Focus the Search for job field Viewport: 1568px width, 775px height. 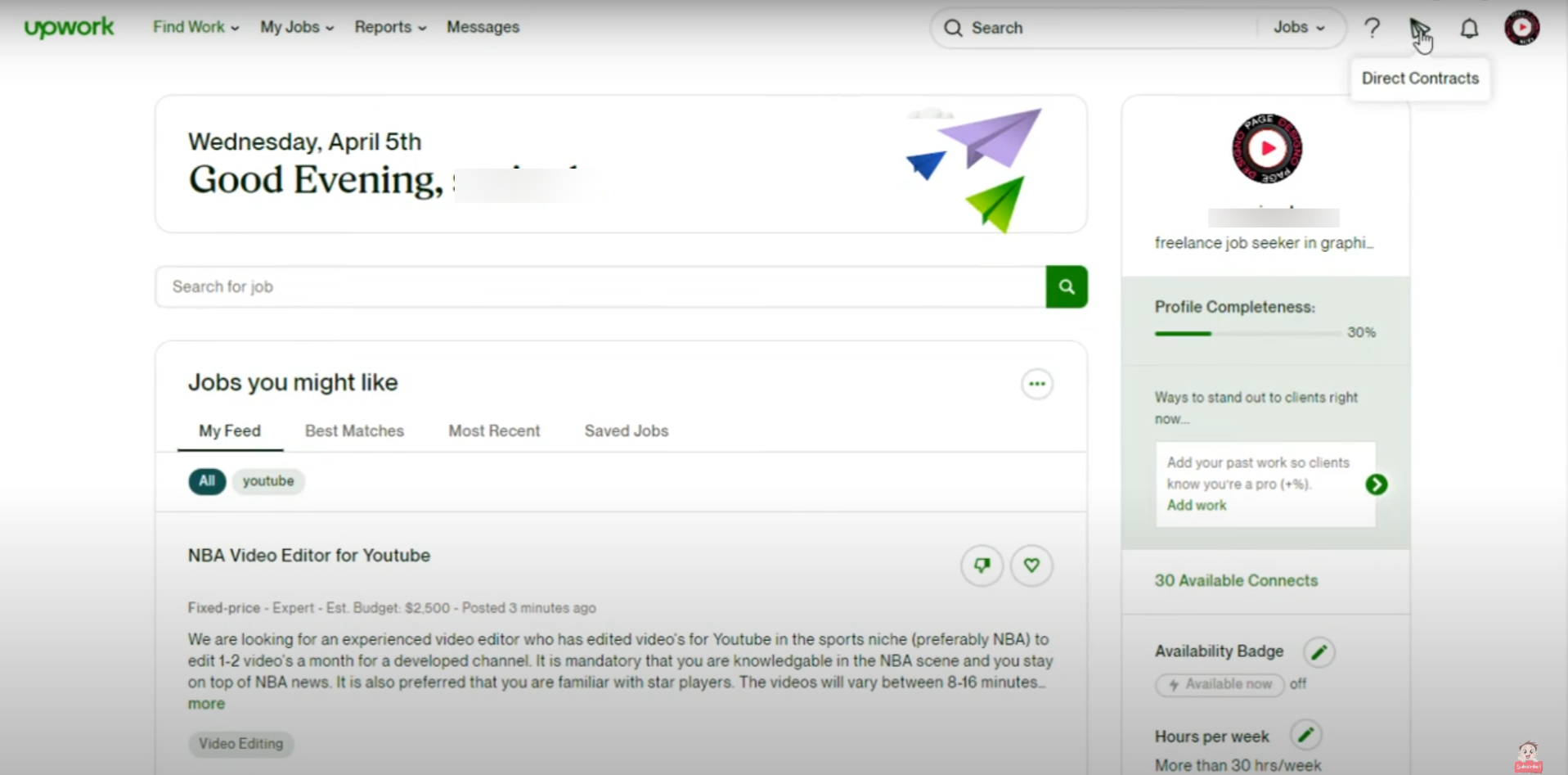601,286
